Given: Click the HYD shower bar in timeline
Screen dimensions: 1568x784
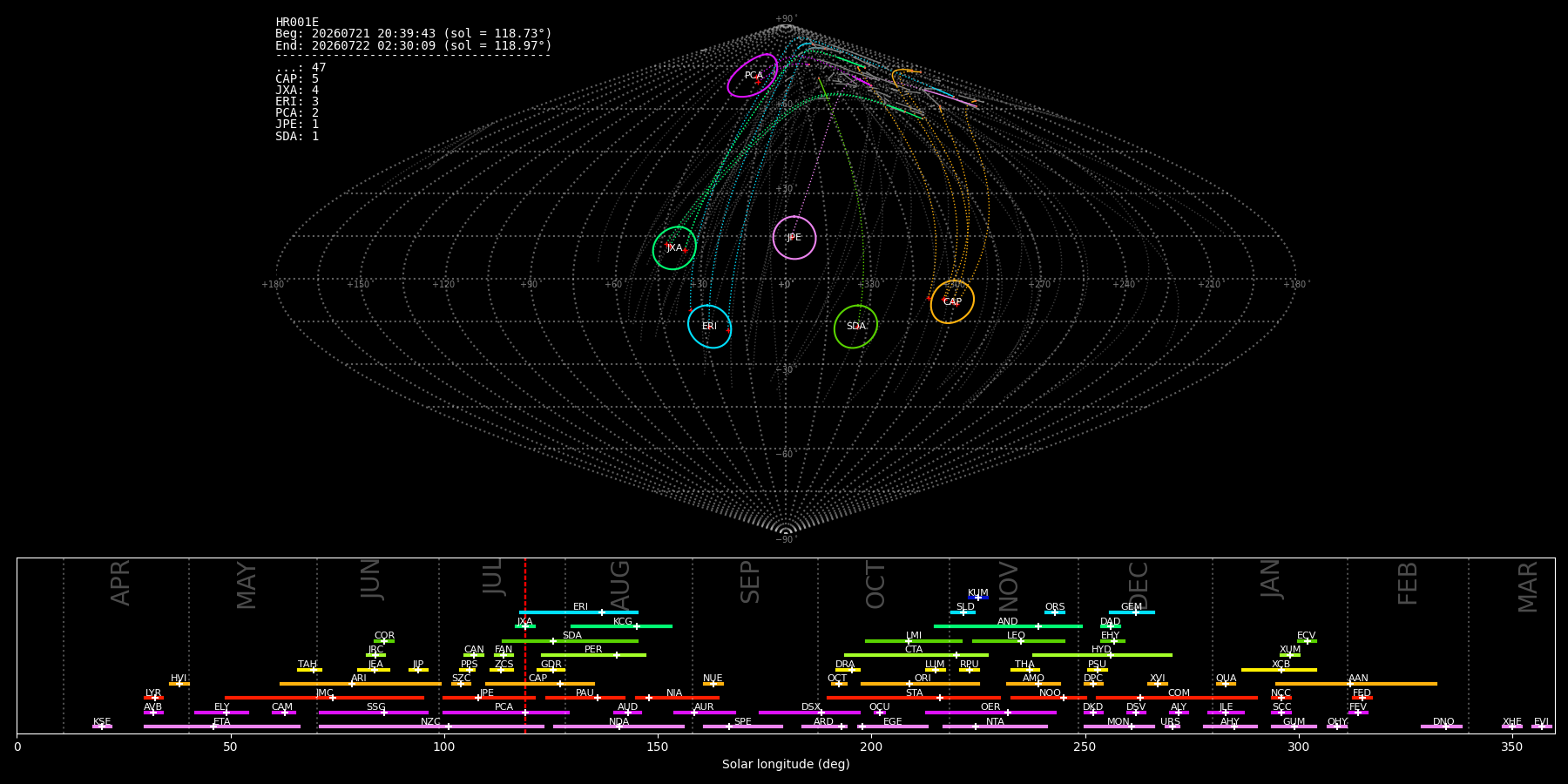Looking at the screenshot, I should pos(1102,655).
